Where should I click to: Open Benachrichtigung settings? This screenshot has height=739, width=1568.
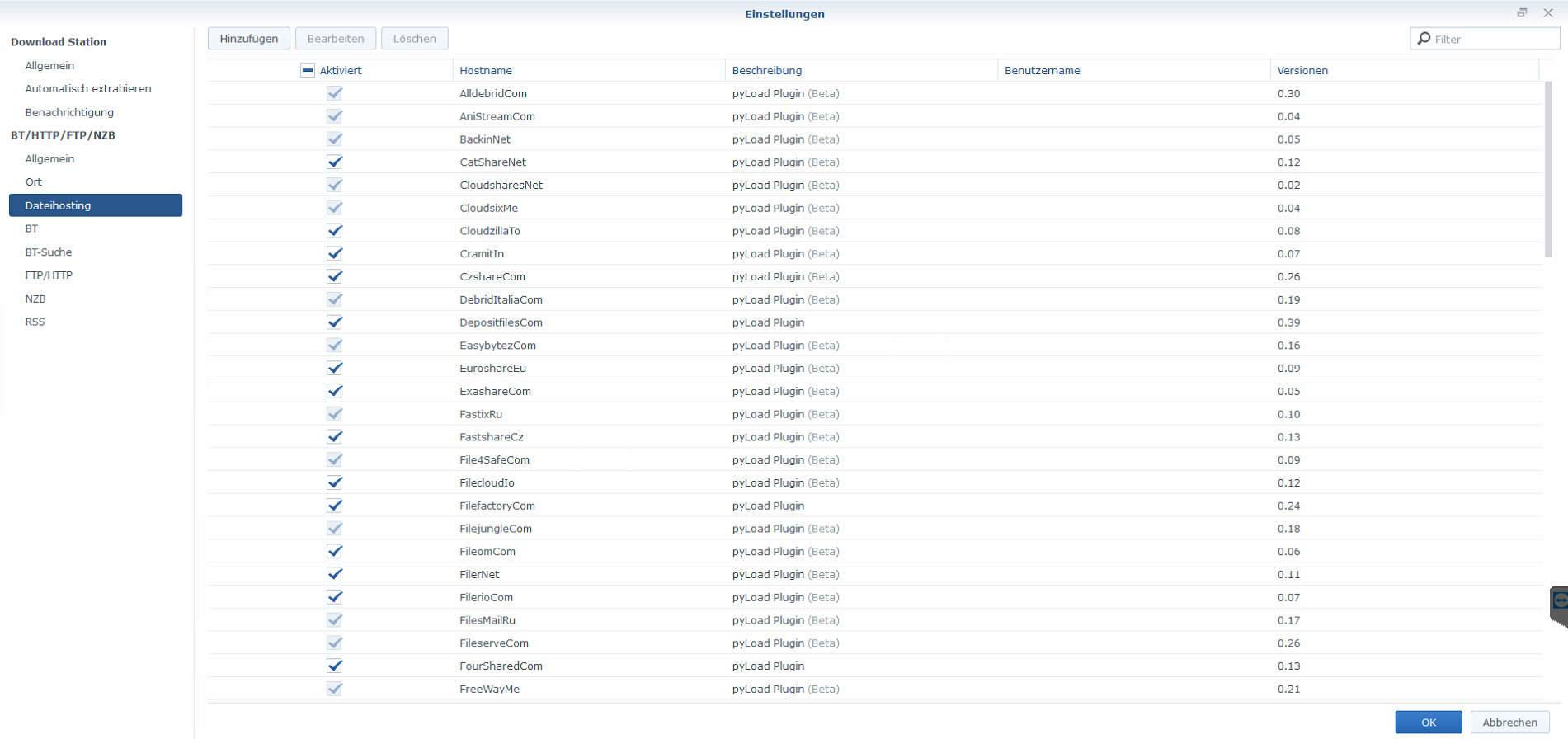coord(69,112)
